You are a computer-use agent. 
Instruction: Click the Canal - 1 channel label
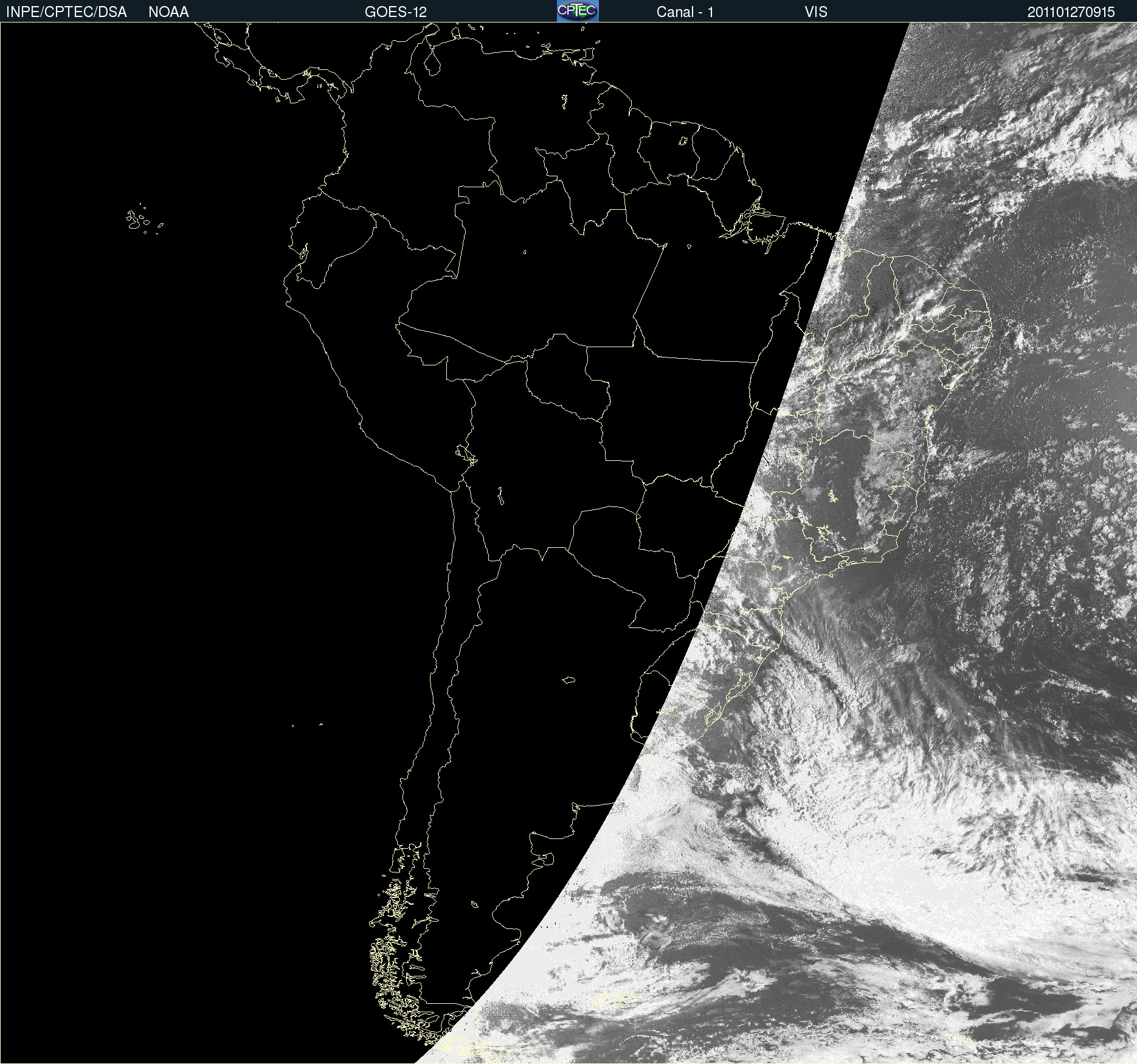pos(685,12)
